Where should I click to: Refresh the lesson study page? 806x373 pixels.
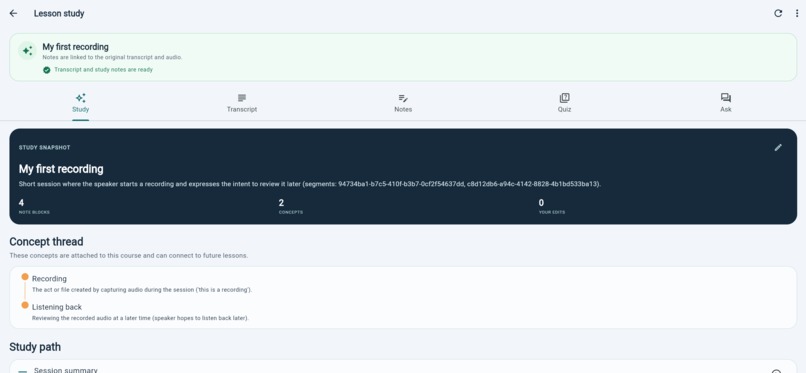pos(778,13)
